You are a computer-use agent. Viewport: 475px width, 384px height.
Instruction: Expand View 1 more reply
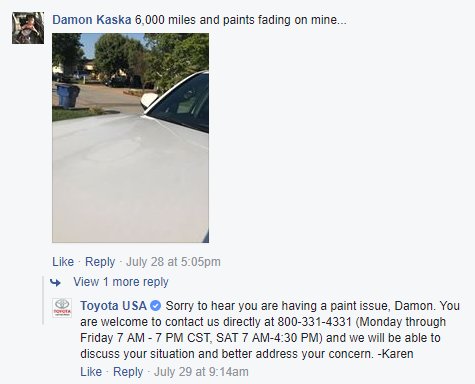coord(121,282)
